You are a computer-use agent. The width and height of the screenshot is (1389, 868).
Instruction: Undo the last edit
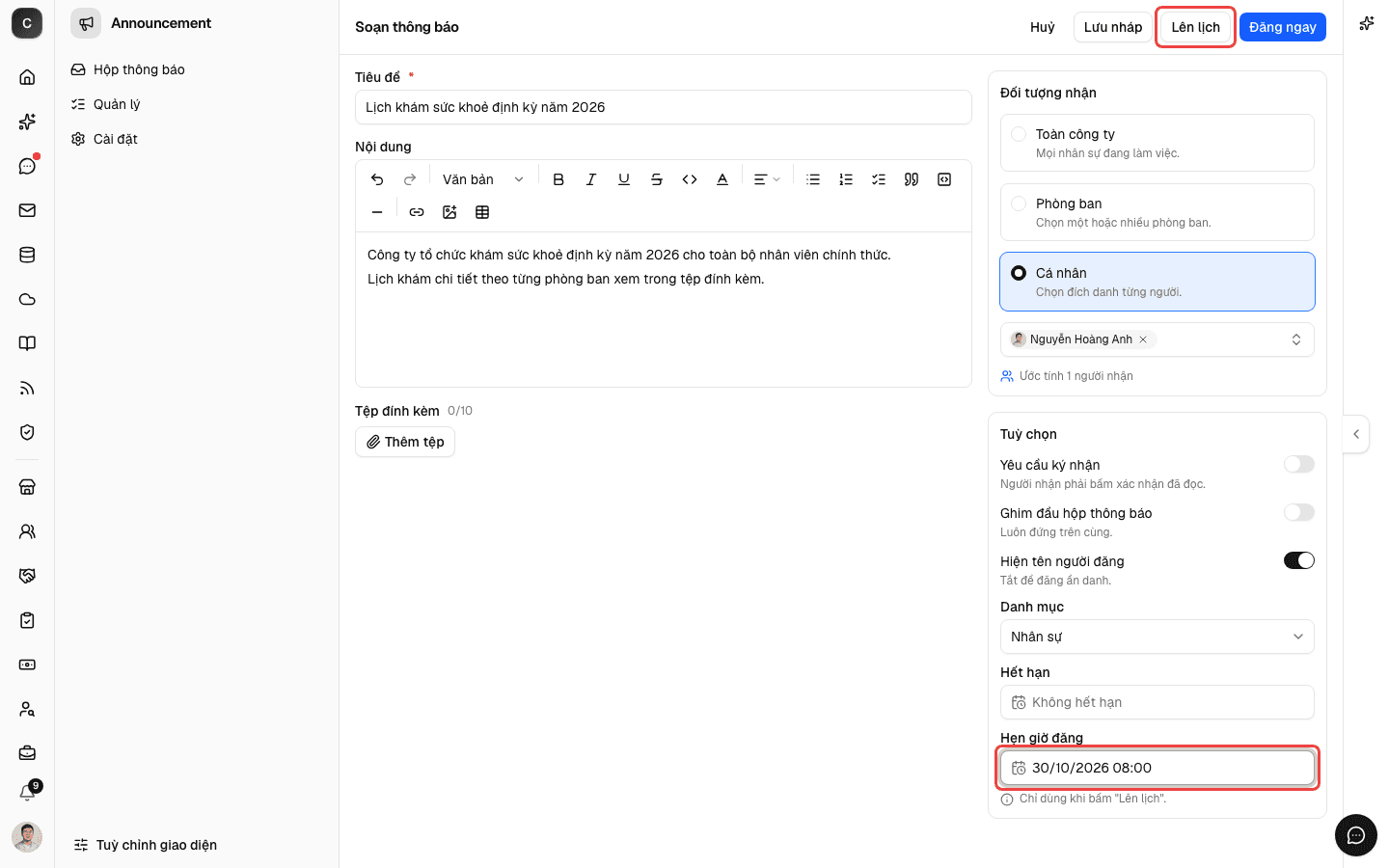coord(377,179)
